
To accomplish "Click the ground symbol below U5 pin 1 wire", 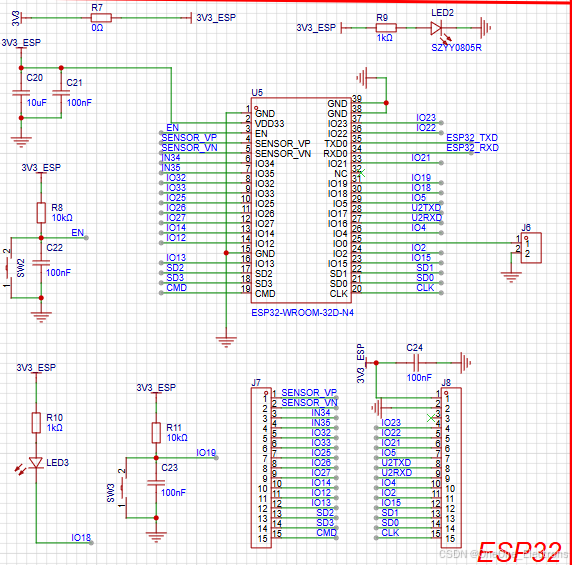I will pyautogui.click(x=226, y=342).
